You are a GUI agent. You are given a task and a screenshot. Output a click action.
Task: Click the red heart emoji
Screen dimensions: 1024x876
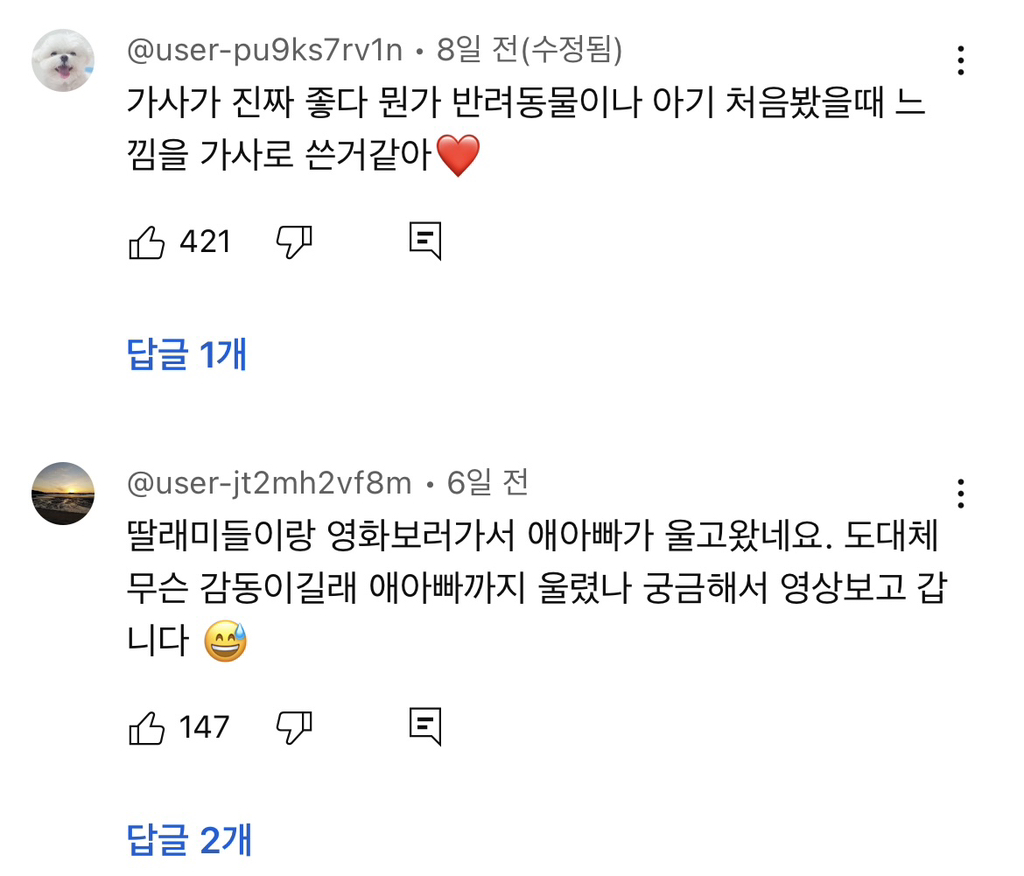[458, 156]
